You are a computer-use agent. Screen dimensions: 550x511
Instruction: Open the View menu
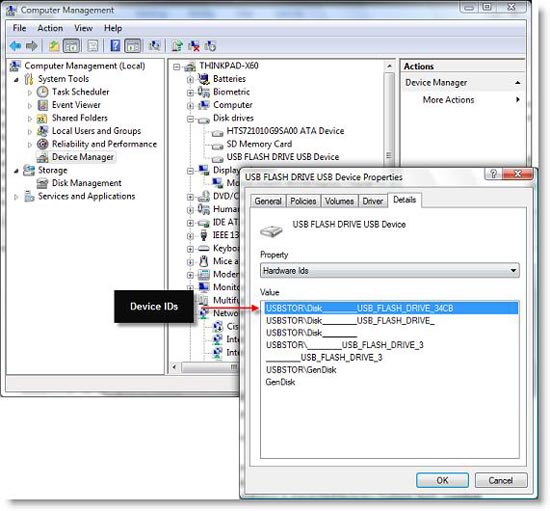pos(83,28)
